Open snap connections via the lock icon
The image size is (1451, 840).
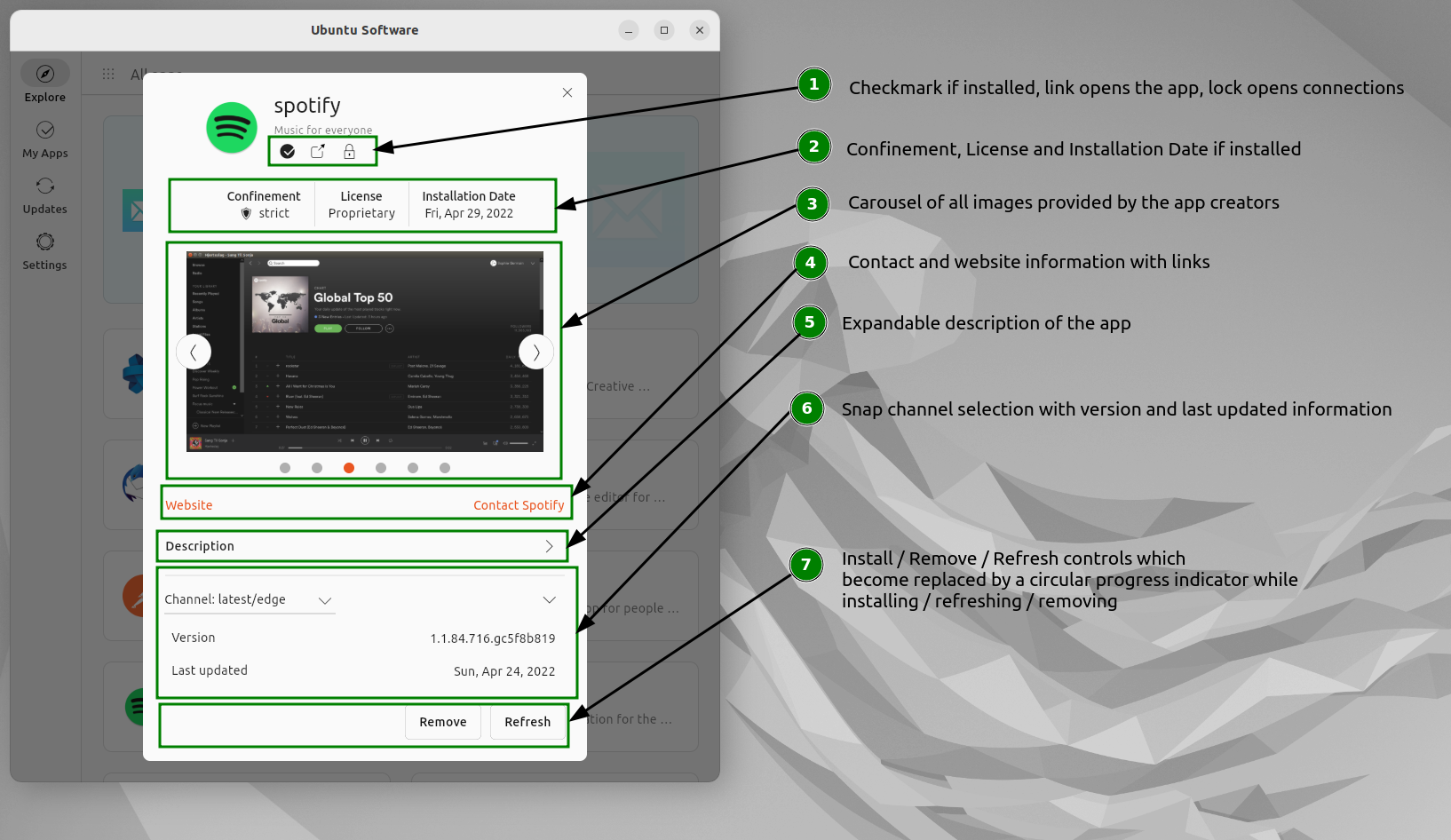[x=349, y=151]
